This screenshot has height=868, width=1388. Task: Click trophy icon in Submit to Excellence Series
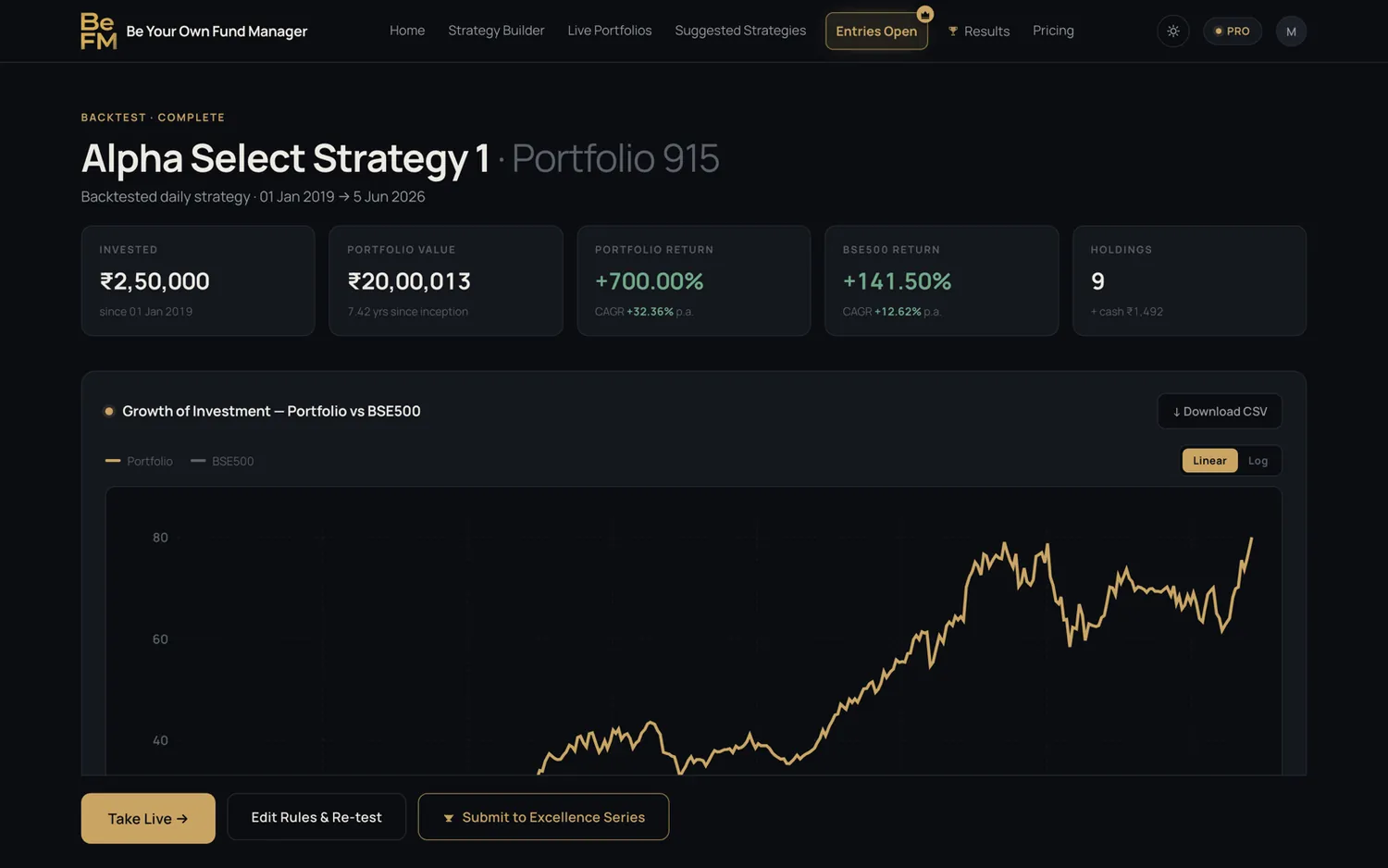[449, 818]
